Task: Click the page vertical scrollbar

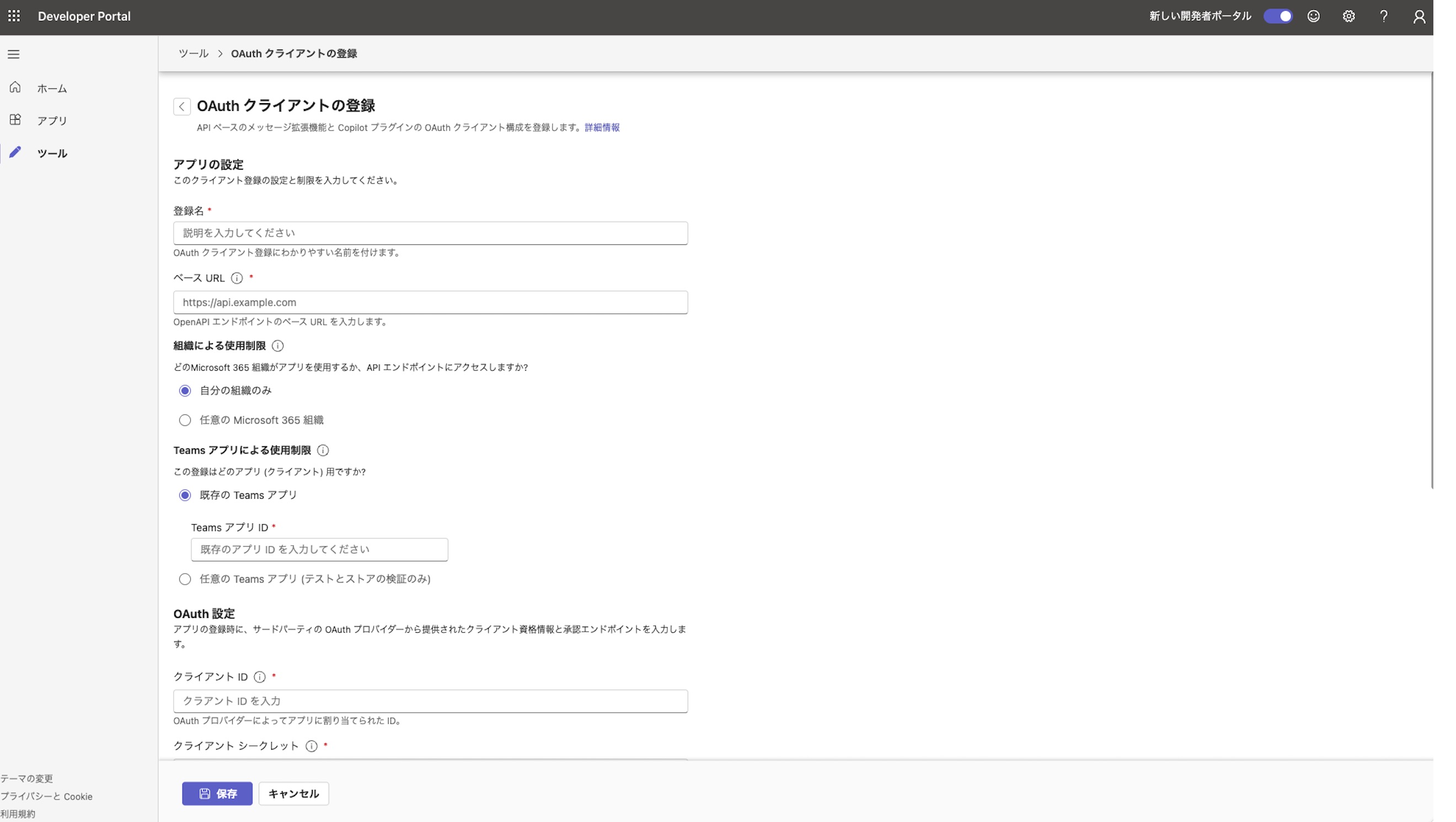Action: (x=1432, y=280)
